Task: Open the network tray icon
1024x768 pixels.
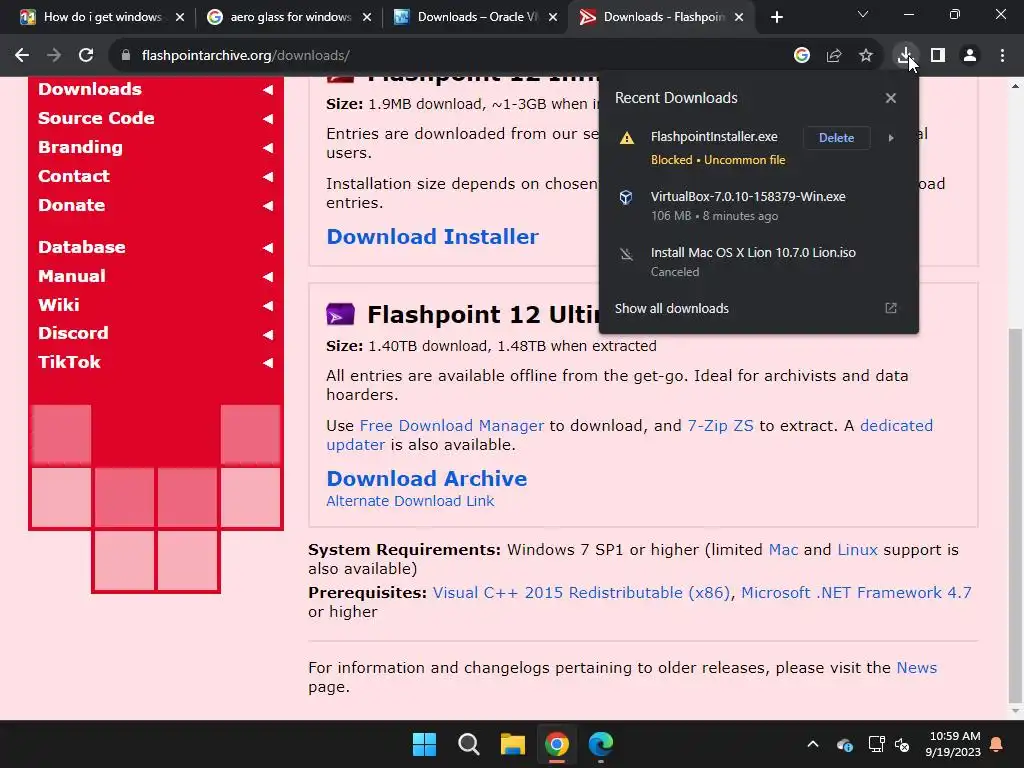Action: pyautogui.click(x=876, y=744)
